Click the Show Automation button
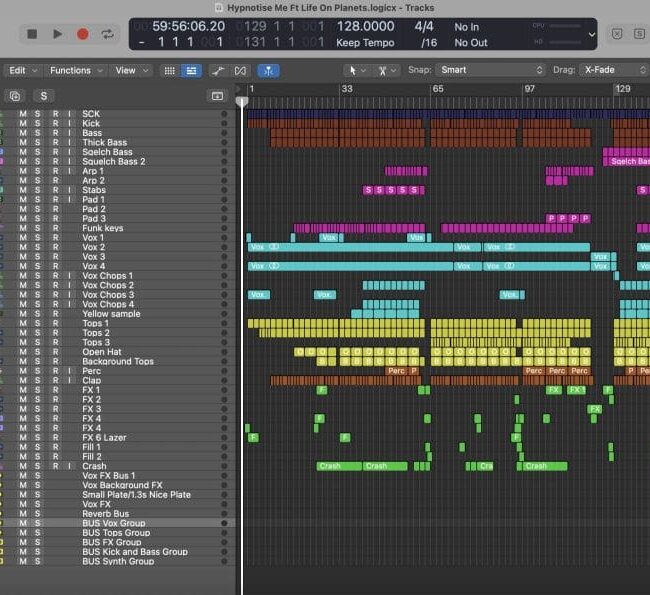 (x=217, y=71)
